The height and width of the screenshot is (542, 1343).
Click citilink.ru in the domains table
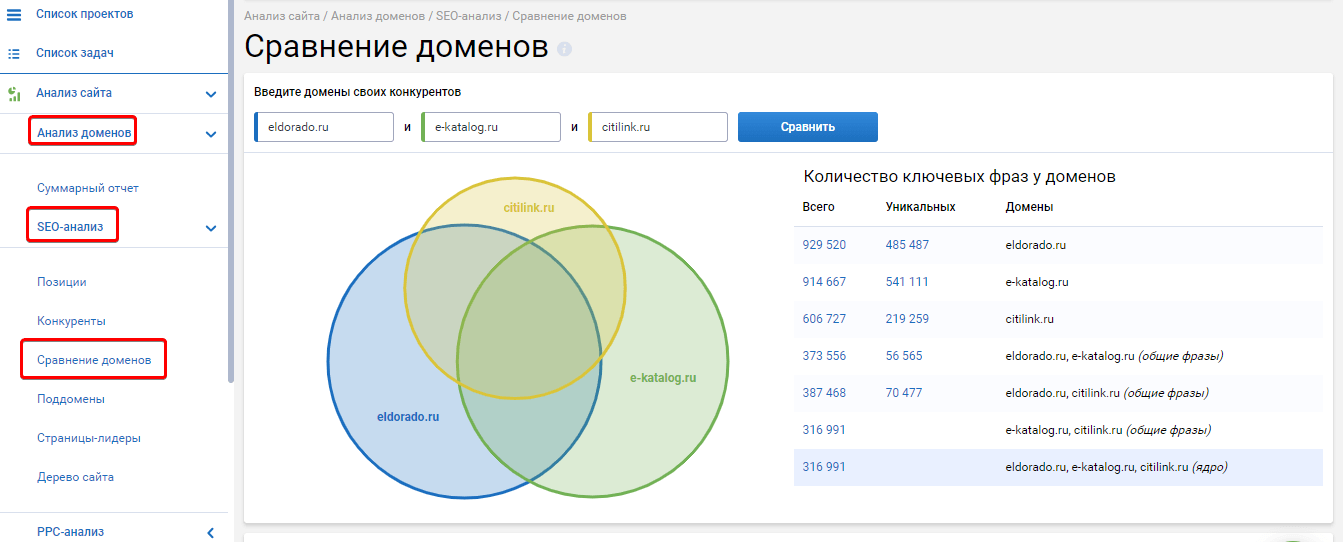1030,319
